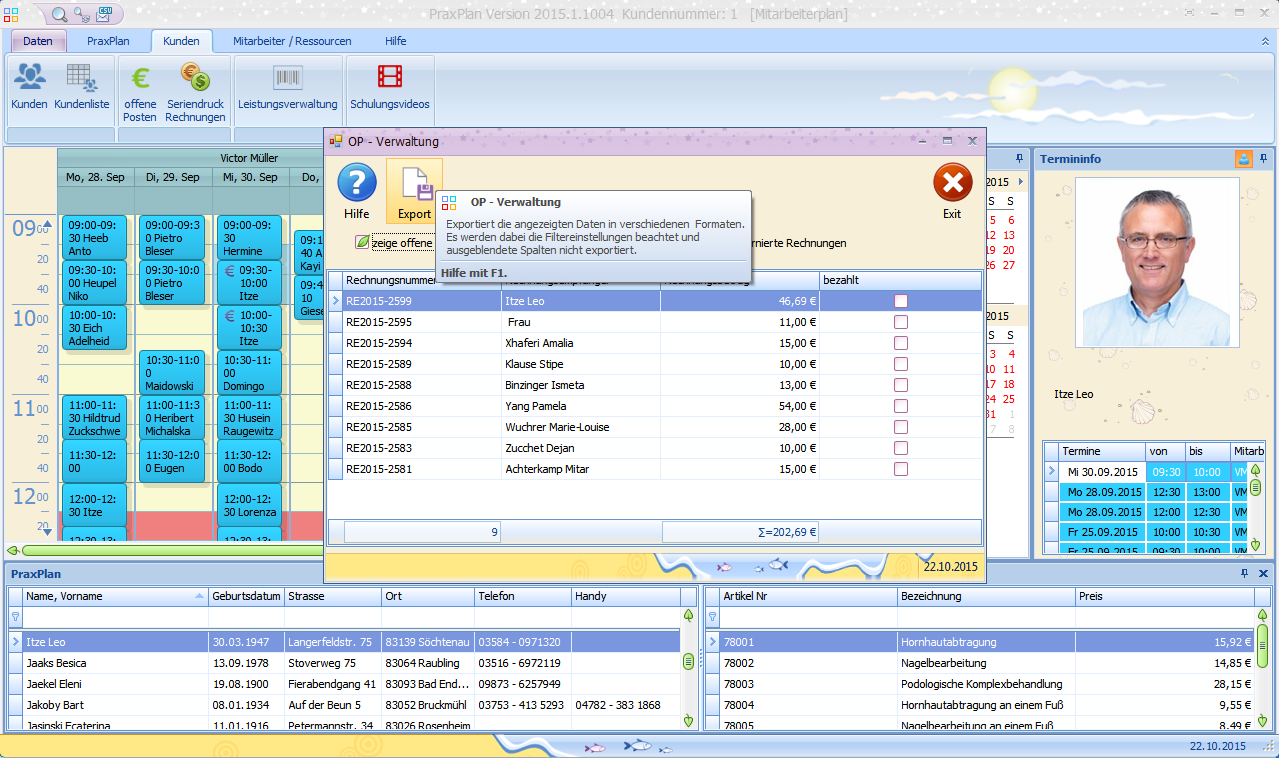Sort articles by Preis column header
Image resolution: width=1279 pixels, height=758 pixels.
tap(1165, 596)
